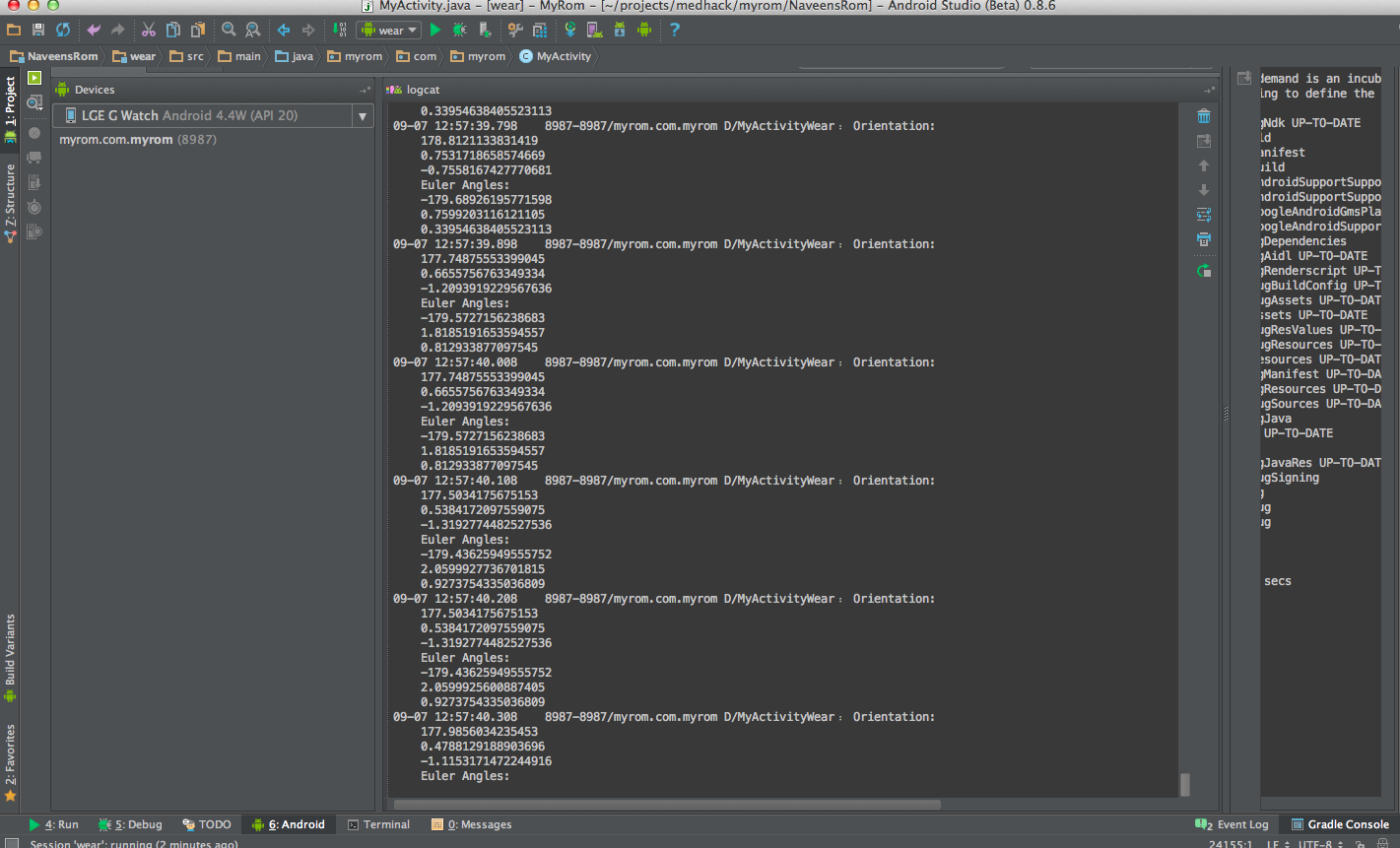This screenshot has height=848, width=1400.
Task: Open the 0: Messages tool tab
Action: pos(472,824)
